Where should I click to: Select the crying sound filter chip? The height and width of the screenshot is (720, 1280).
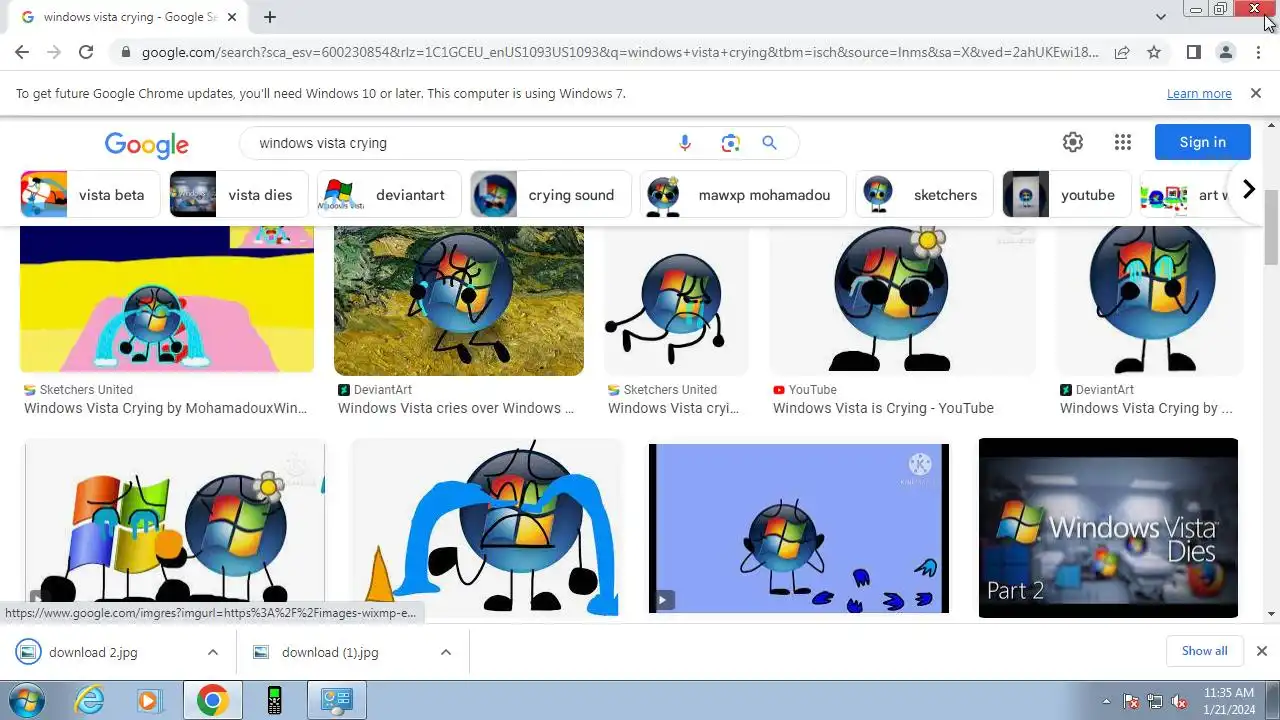tap(551, 194)
